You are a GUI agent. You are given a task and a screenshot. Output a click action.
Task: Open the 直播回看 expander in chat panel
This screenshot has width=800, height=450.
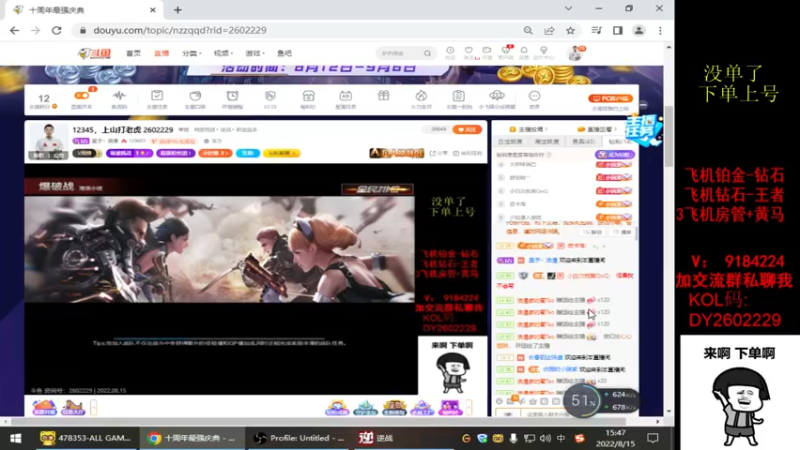[x=596, y=129]
